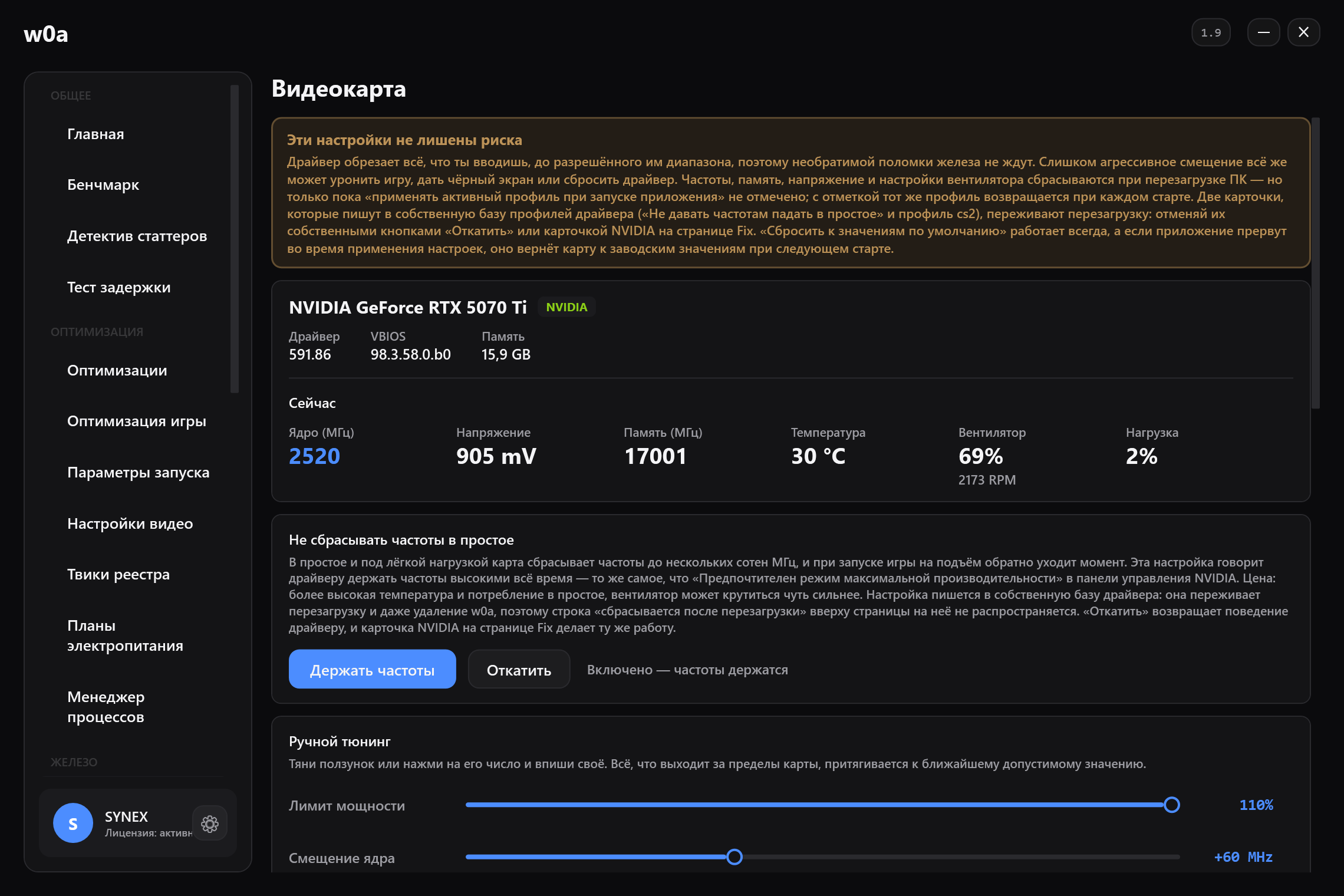Select Планы электропитания item
The width and height of the screenshot is (1344, 896).
point(125,635)
